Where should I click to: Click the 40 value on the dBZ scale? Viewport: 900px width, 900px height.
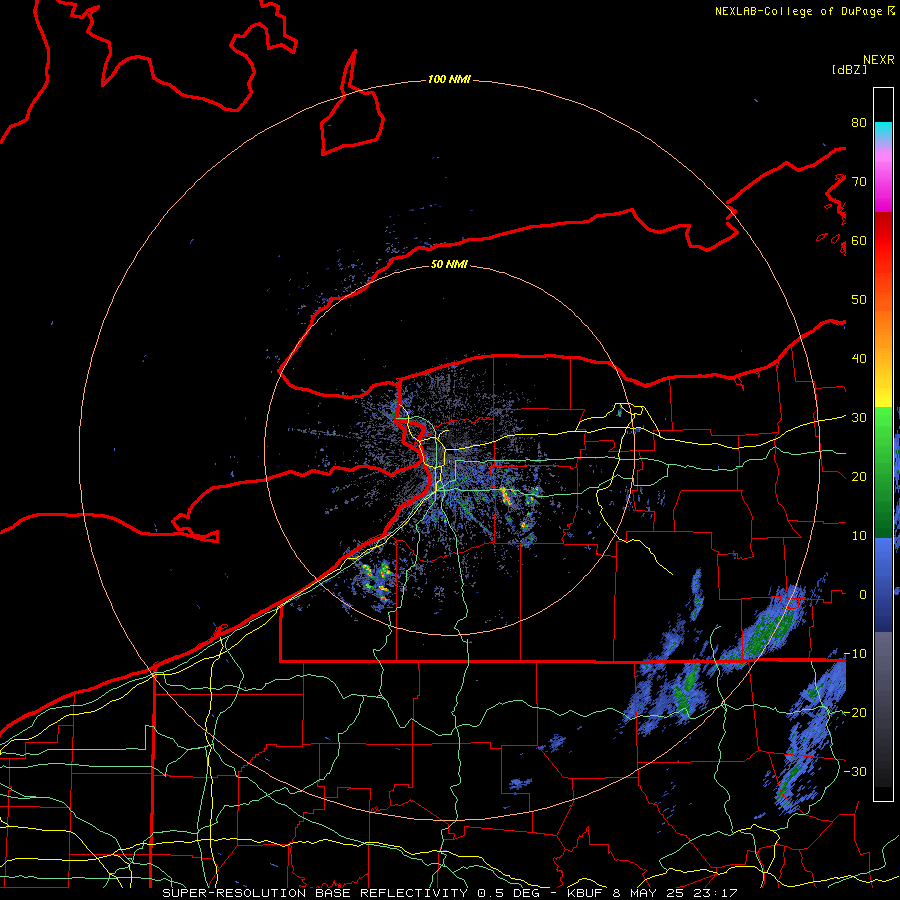coord(859,359)
